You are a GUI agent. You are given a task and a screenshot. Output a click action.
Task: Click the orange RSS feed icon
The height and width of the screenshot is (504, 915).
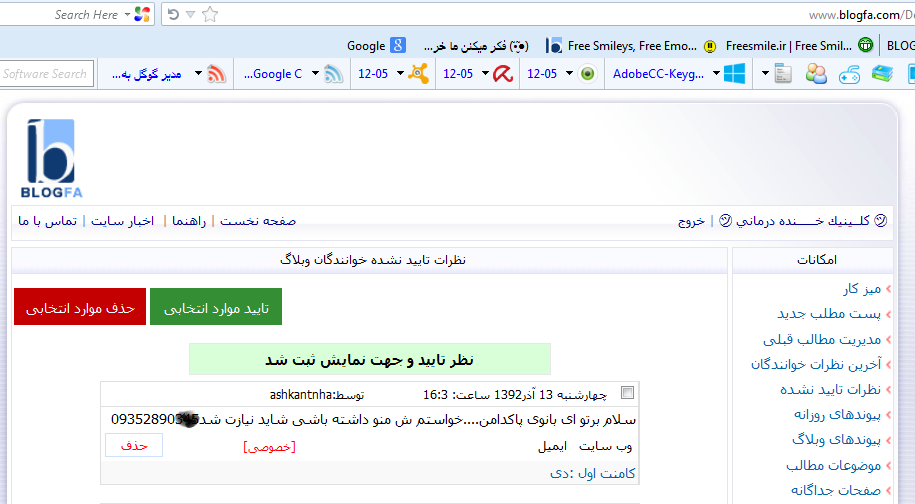pos(216,73)
